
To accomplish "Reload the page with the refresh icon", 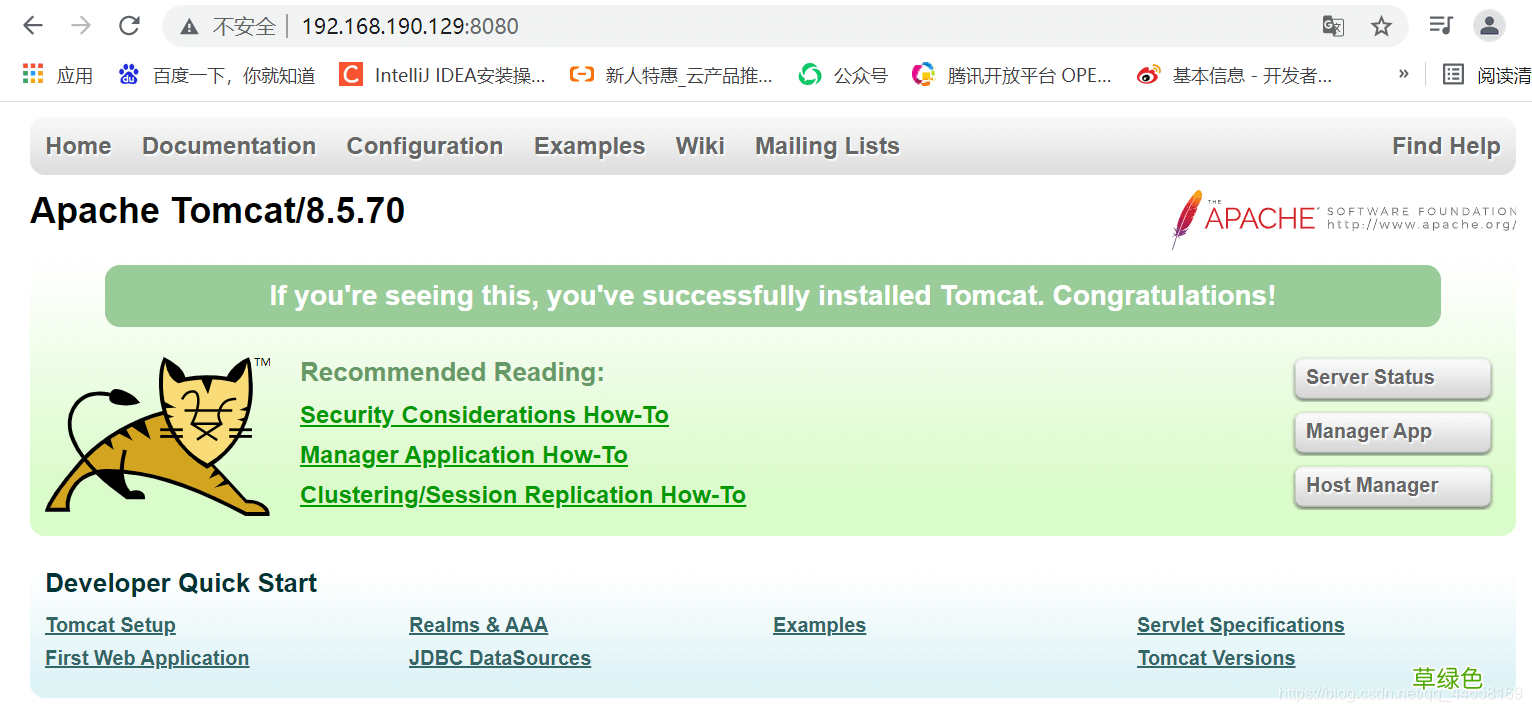I will (129, 26).
